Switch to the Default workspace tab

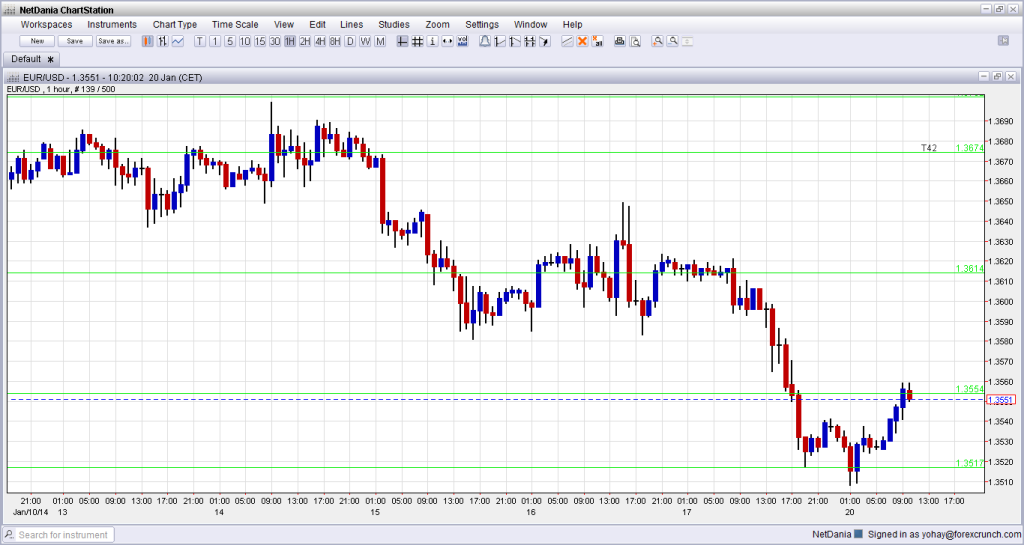click(32, 59)
